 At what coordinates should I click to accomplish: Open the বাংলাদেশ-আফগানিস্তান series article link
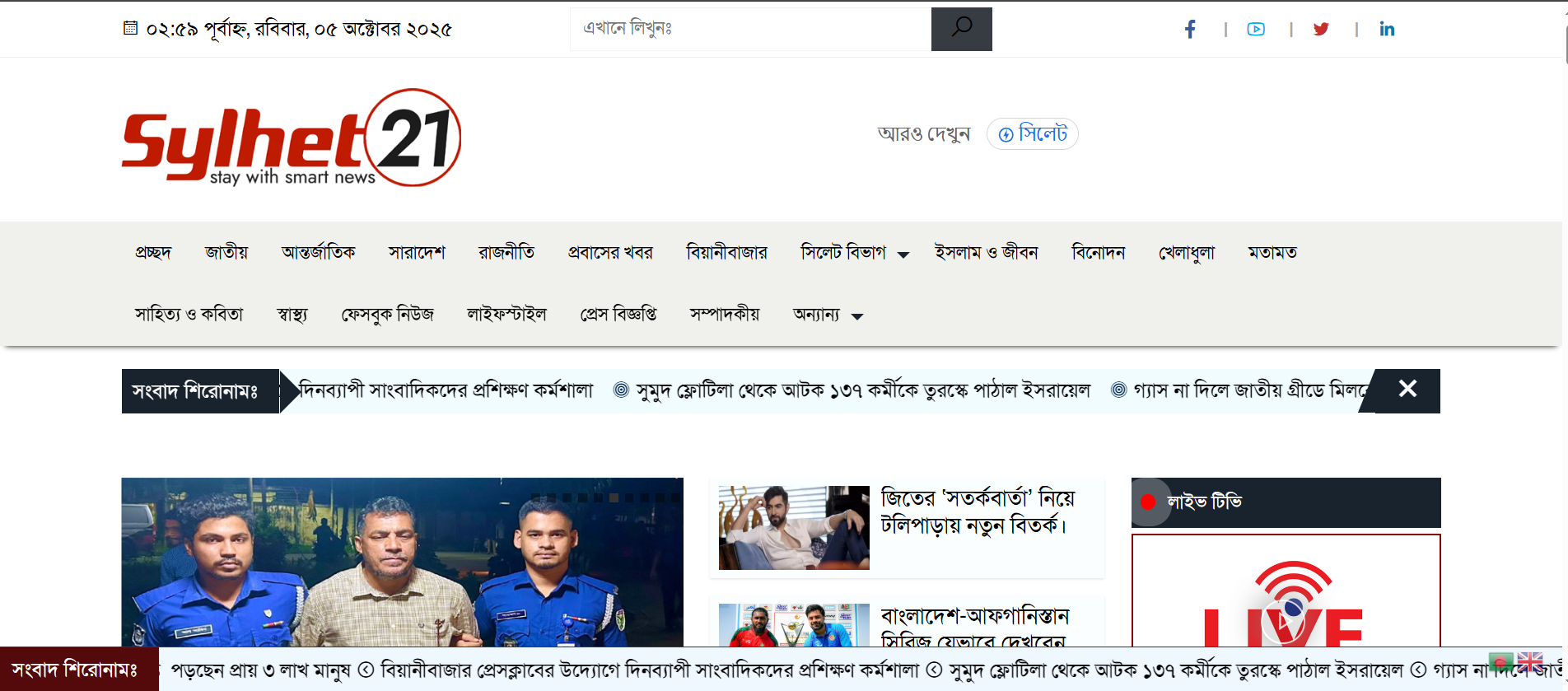[x=974, y=628]
